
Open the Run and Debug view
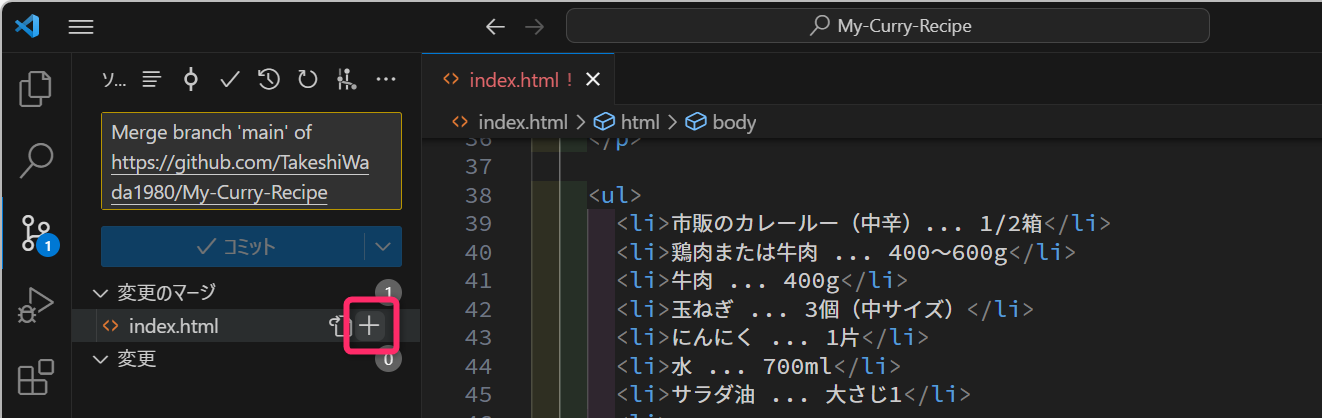click(x=36, y=305)
